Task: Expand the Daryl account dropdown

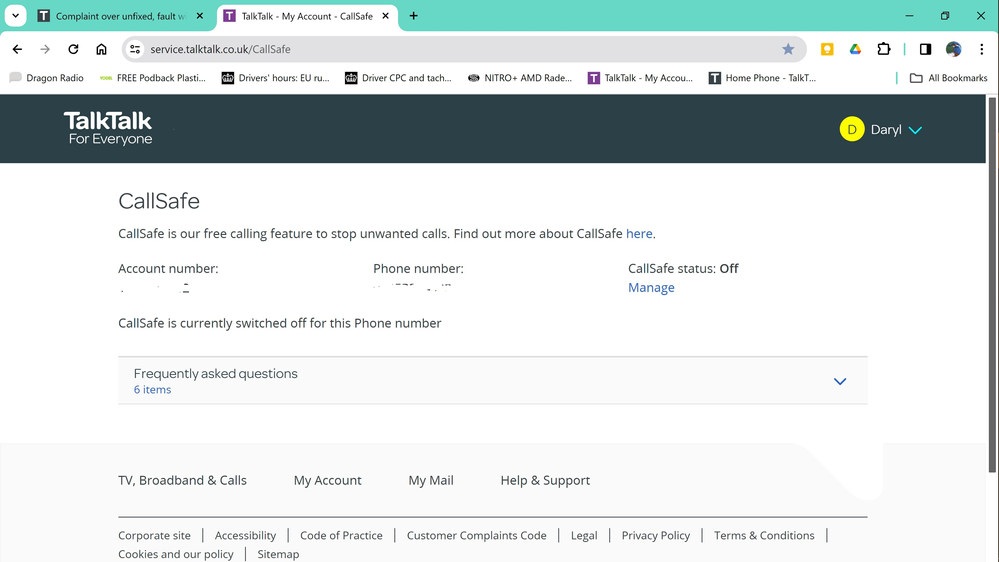Action: 915,130
